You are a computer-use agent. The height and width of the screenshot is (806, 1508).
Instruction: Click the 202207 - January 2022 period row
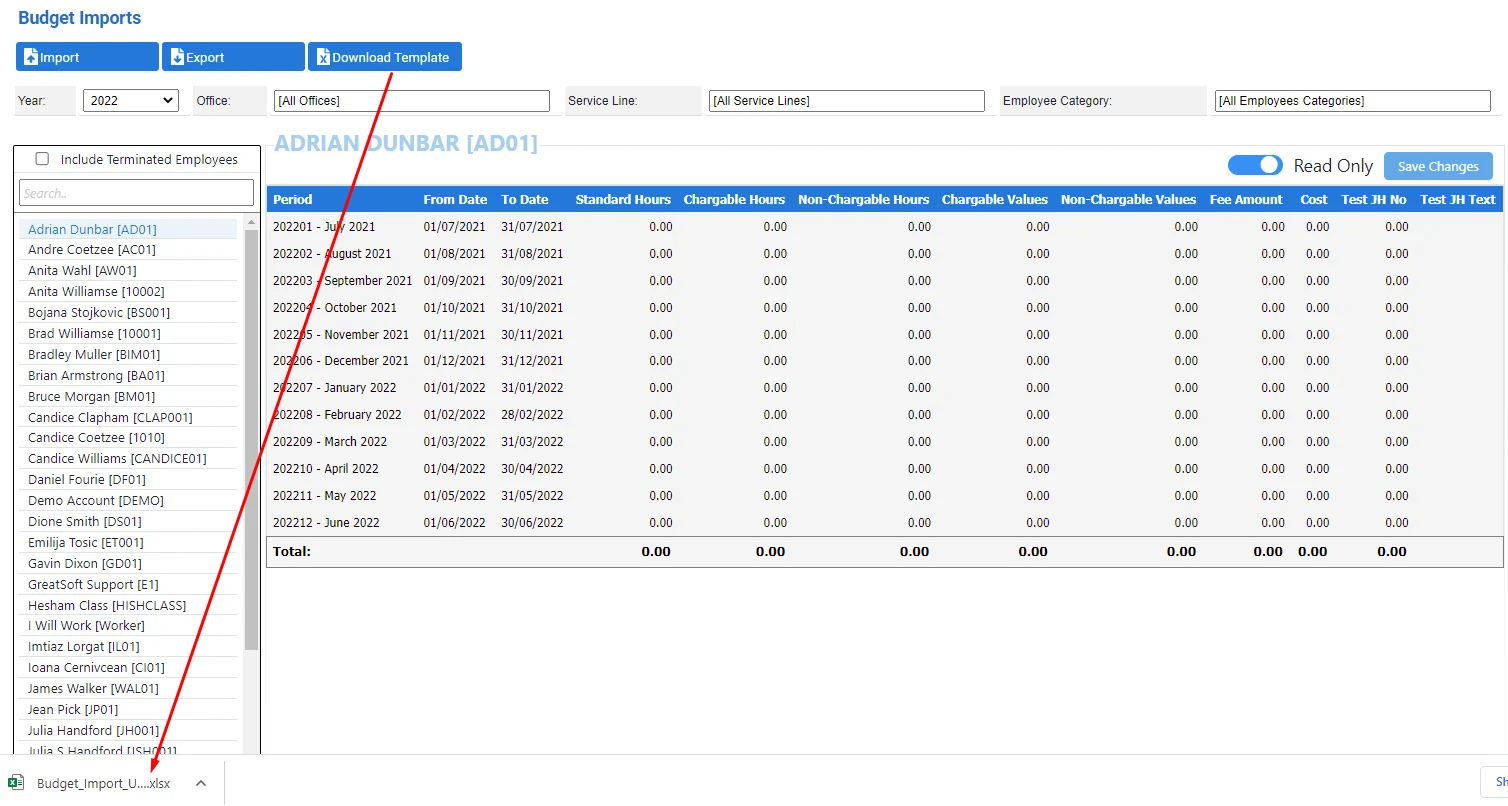(x=884, y=388)
